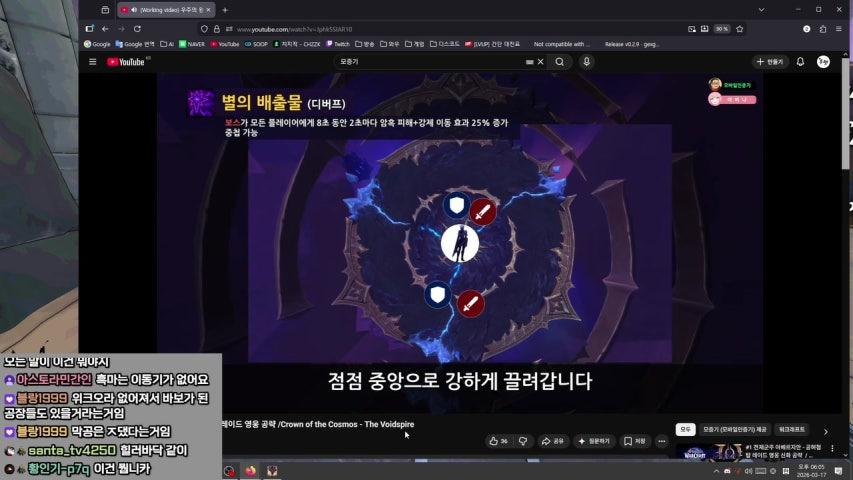Open the site security lock icon
The width and height of the screenshot is (853, 480).
(x=217, y=29)
